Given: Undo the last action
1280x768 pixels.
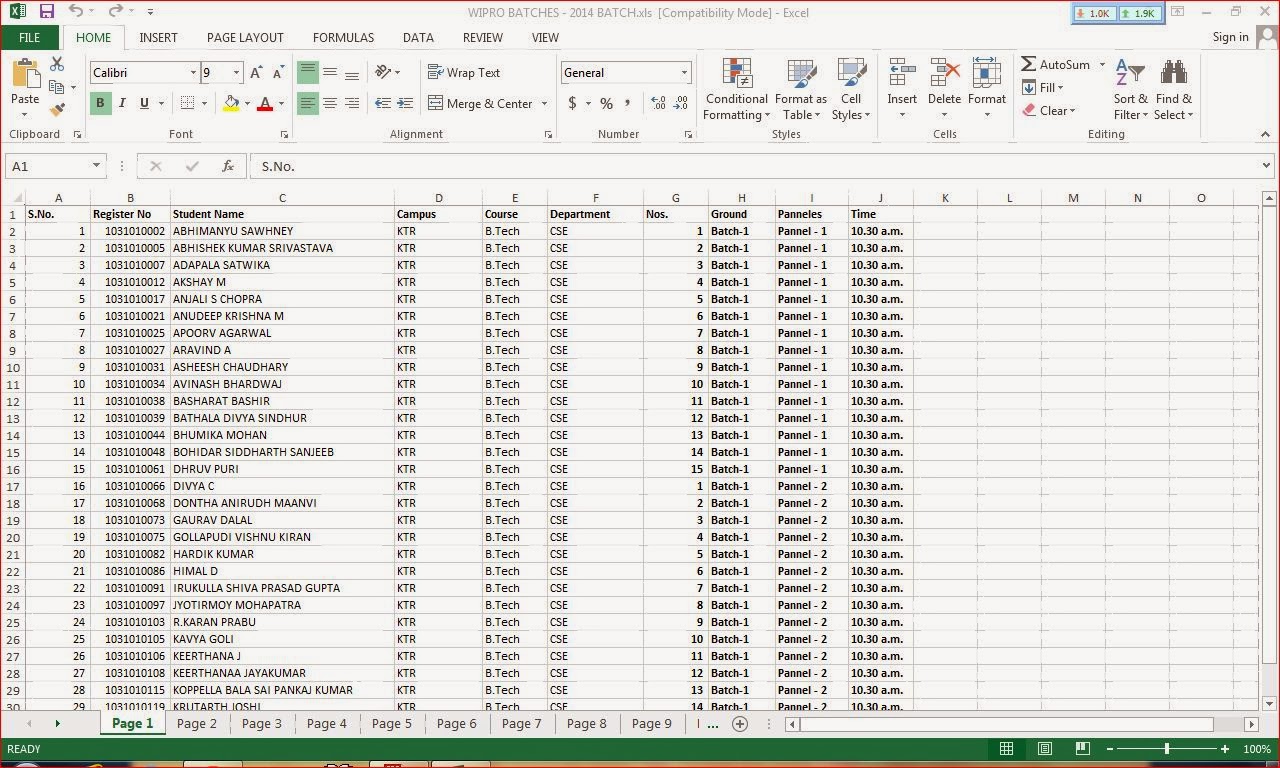Looking at the screenshot, I should (76, 12).
